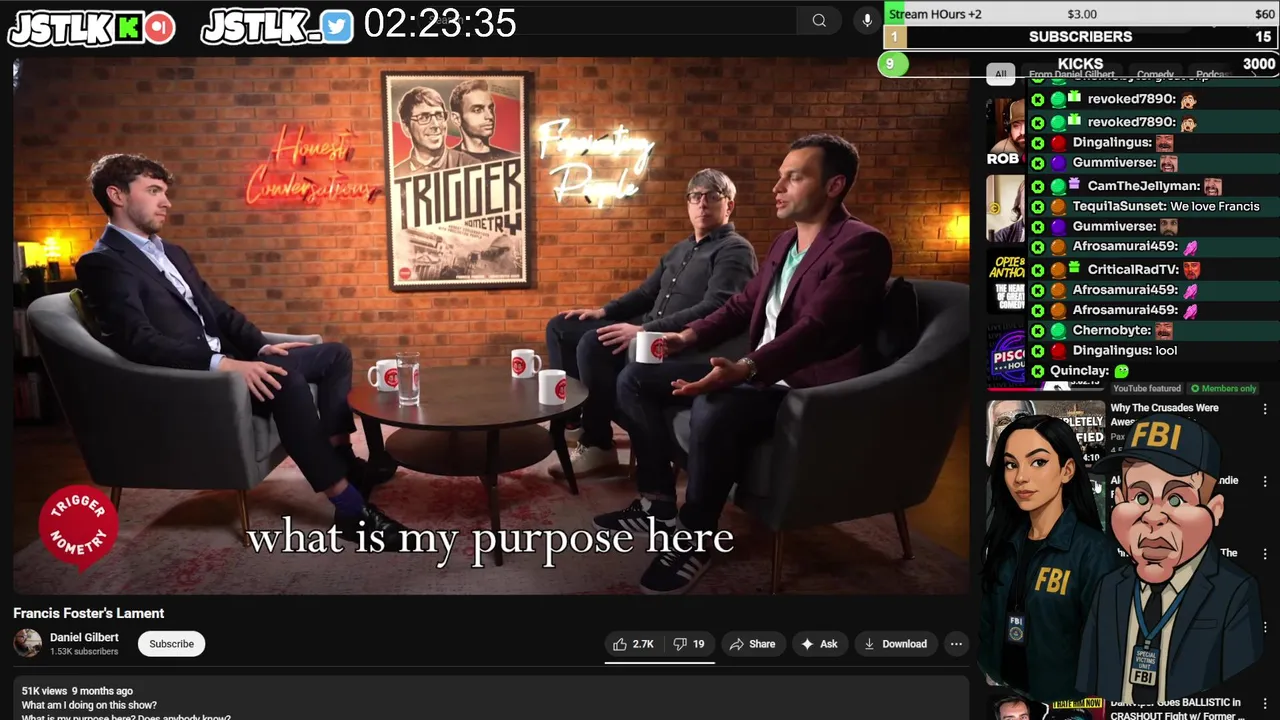1280x720 pixels.
Task: Click the SUBSCRIBERS goal counter
Action: 1081,37
